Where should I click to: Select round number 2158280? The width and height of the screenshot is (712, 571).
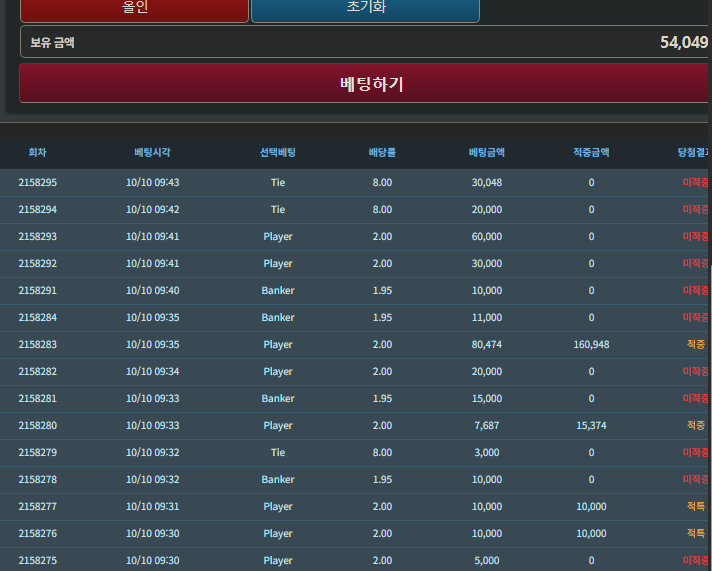point(38,426)
